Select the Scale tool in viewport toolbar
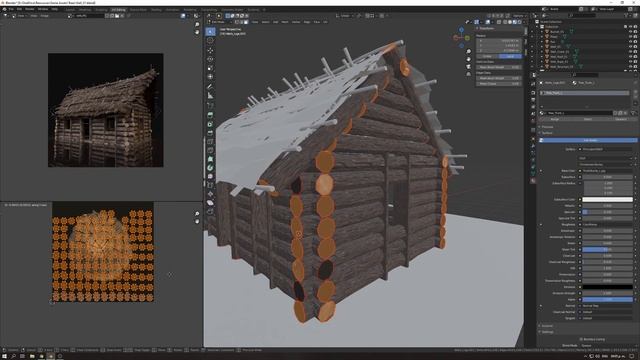This screenshot has height=360, width=640. [x=210, y=68]
